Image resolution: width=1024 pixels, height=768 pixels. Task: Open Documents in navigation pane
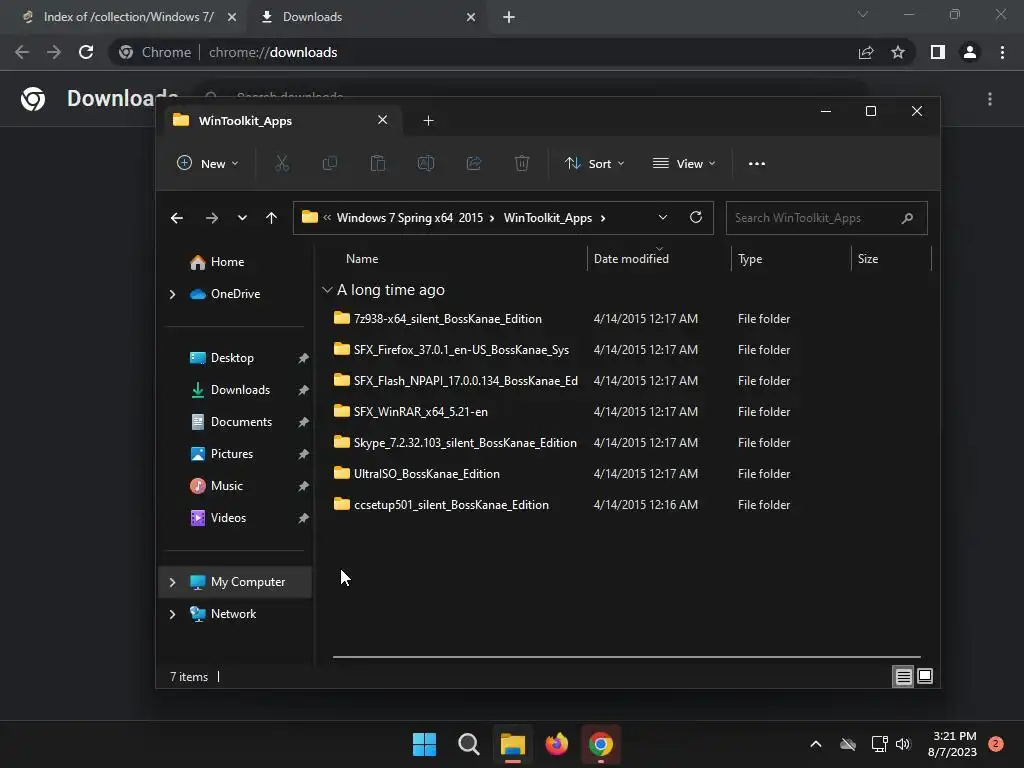point(241,422)
